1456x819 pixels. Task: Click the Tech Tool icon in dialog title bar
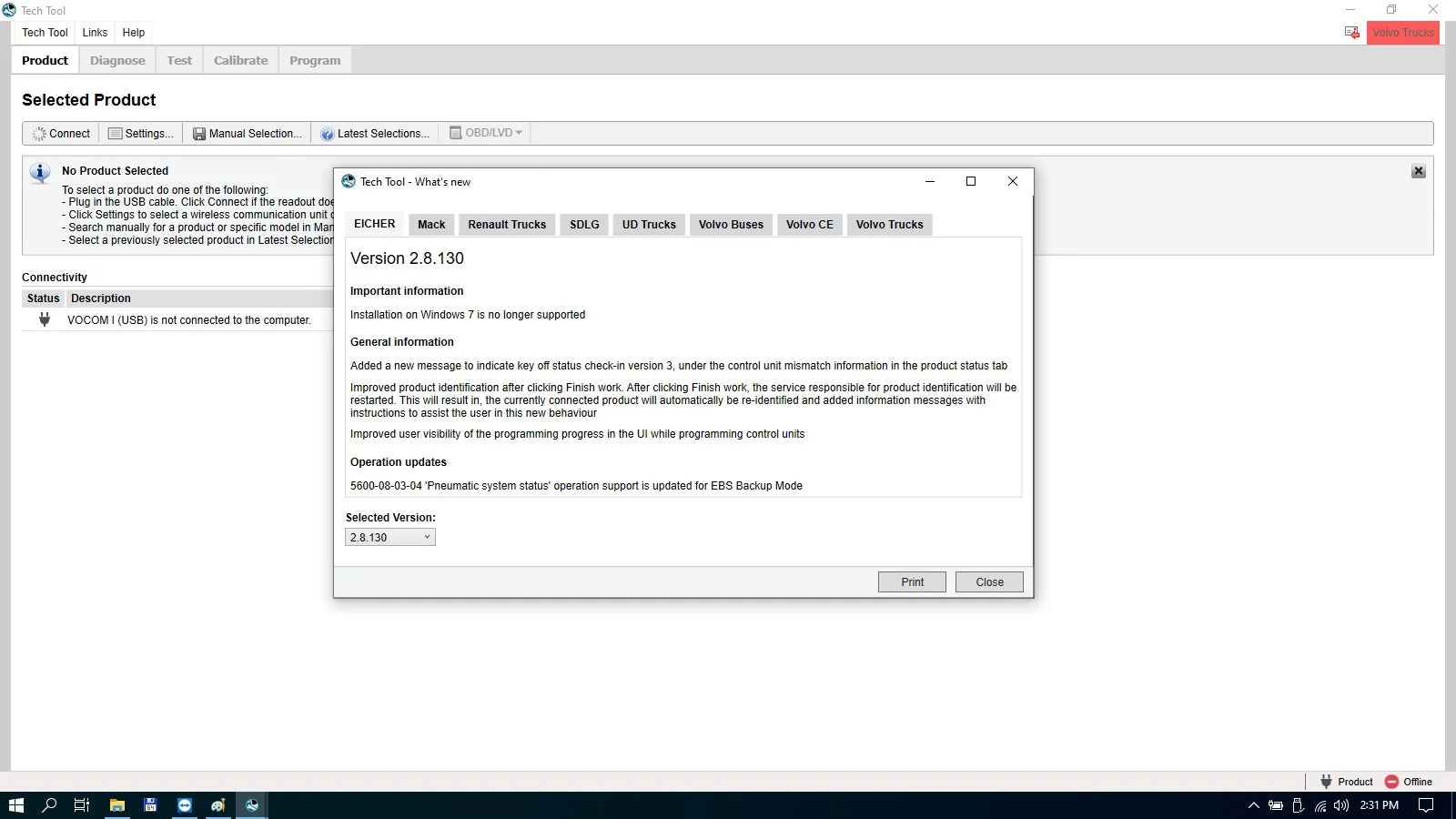tap(349, 181)
